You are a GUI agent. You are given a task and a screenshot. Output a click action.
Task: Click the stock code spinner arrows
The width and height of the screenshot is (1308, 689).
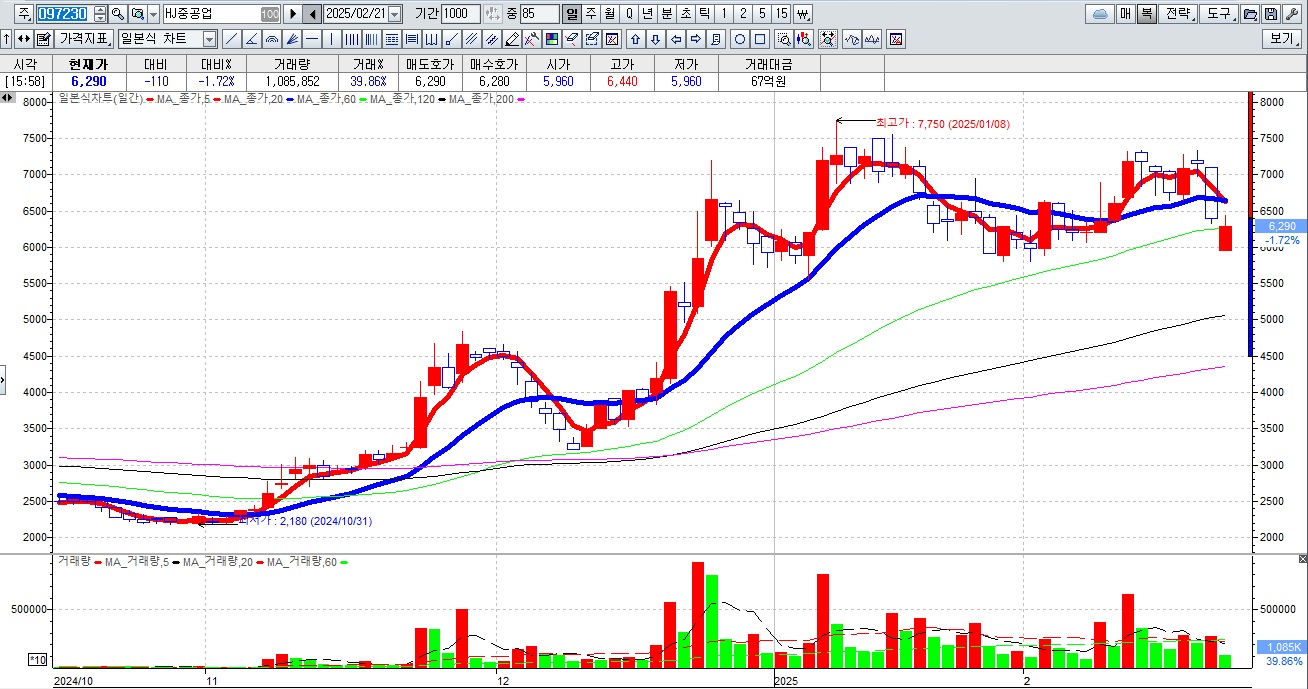(100, 14)
